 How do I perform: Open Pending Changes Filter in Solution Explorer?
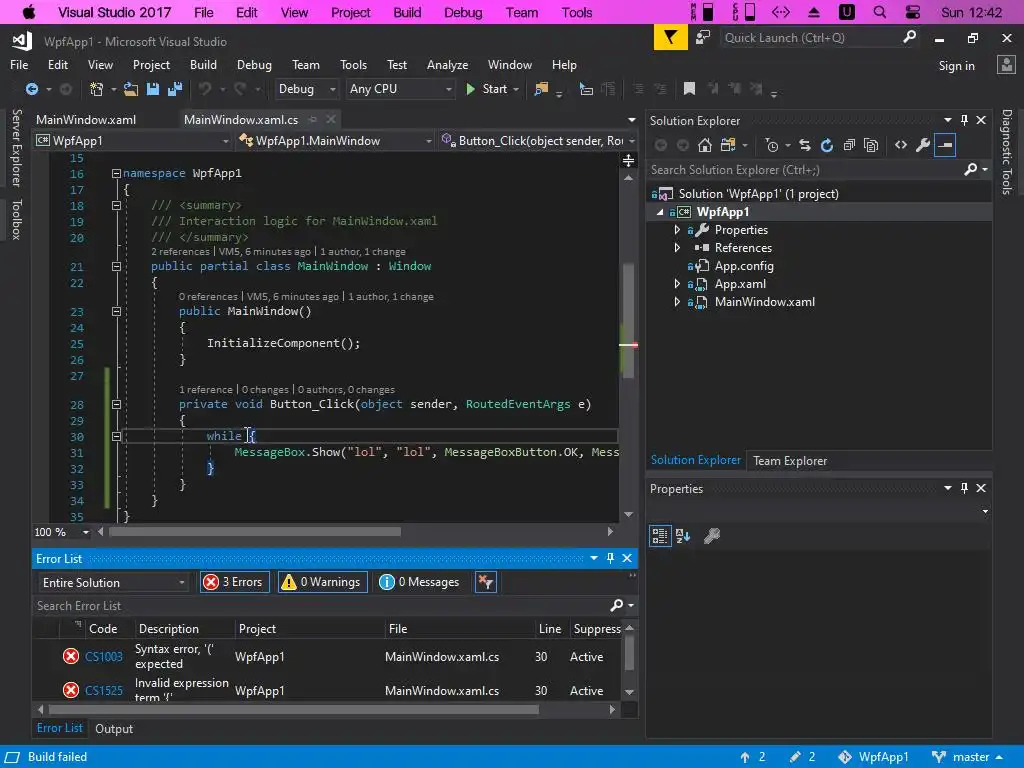click(772, 145)
